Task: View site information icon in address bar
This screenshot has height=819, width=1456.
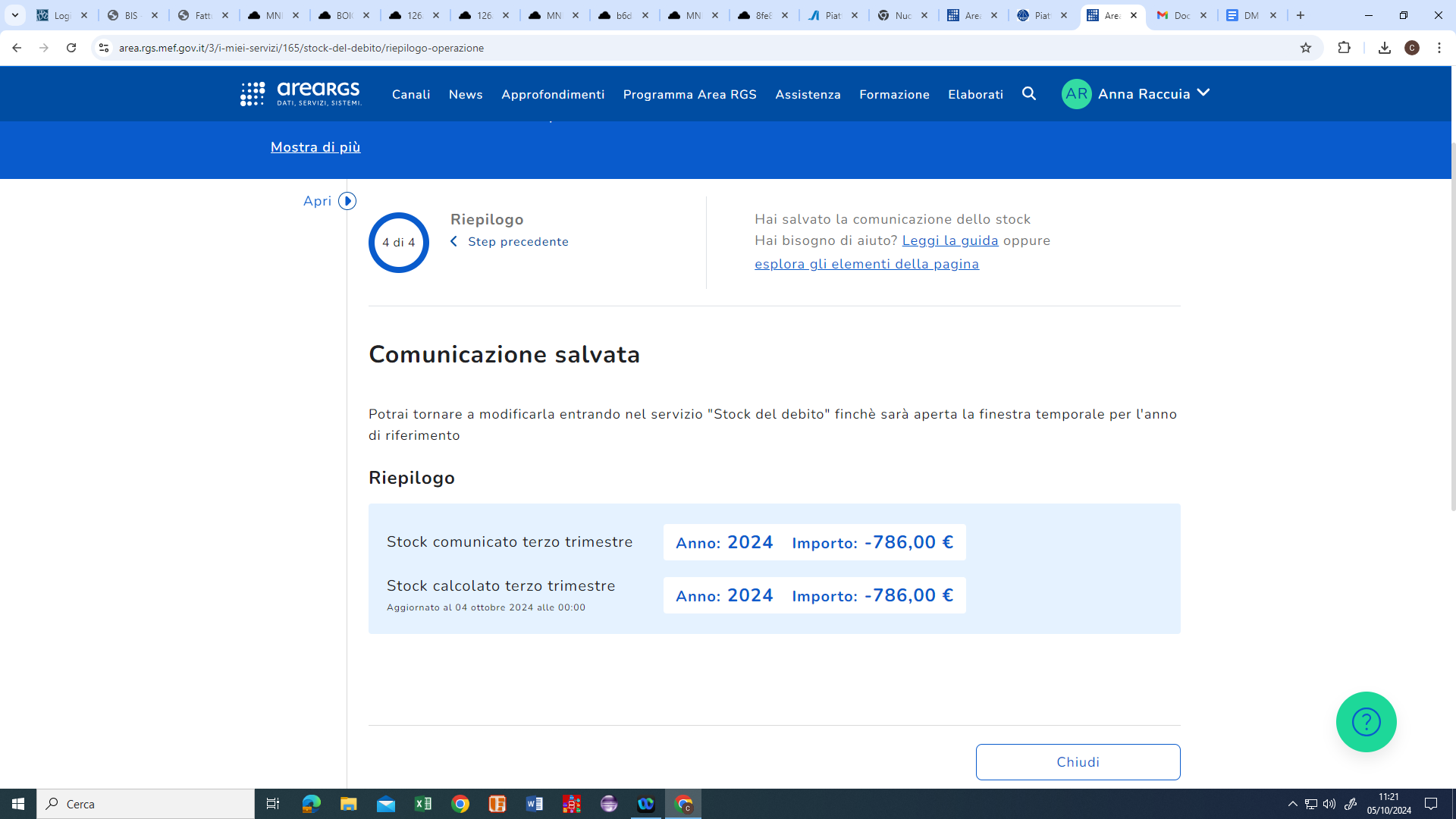Action: pyautogui.click(x=104, y=48)
